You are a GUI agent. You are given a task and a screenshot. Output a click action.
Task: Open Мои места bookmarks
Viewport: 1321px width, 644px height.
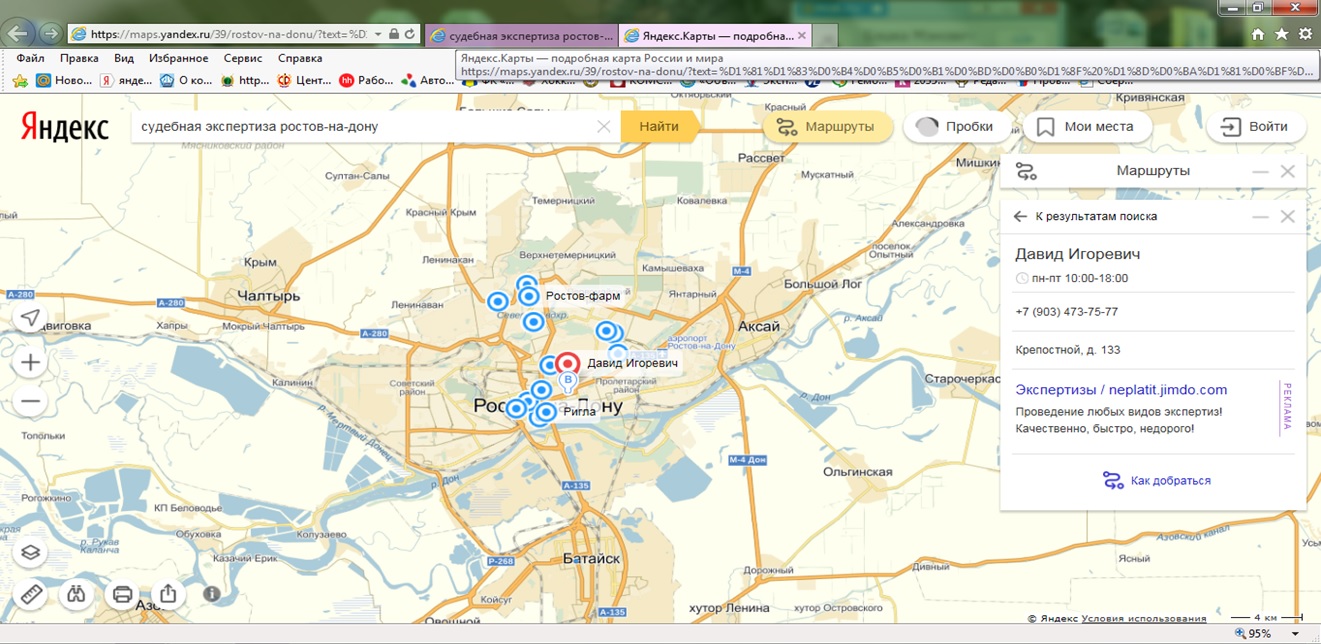[x=1086, y=127]
